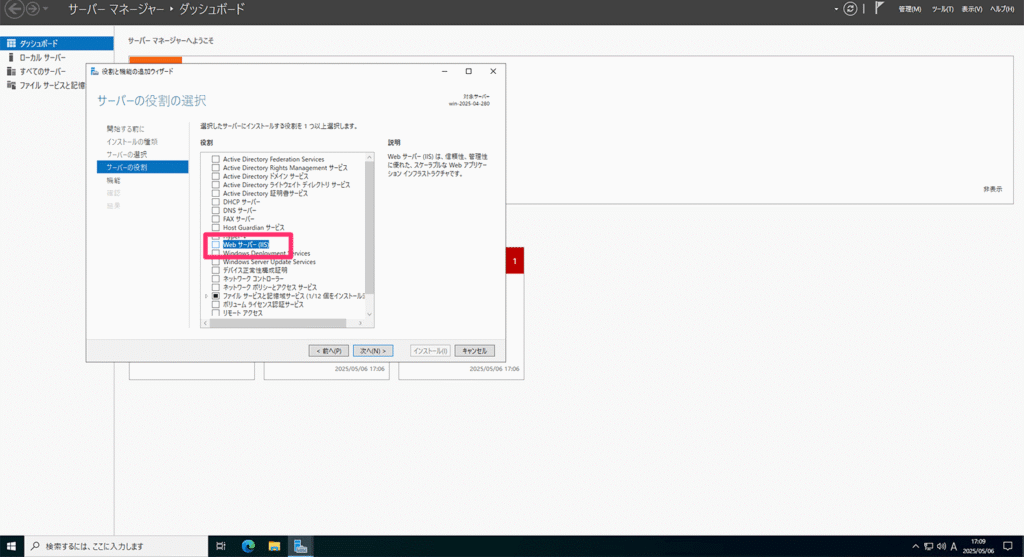Show hidden system tray icons chevron
The height and width of the screenshot is (557, 1024).
pyautogui.click(x=915, y=546)
